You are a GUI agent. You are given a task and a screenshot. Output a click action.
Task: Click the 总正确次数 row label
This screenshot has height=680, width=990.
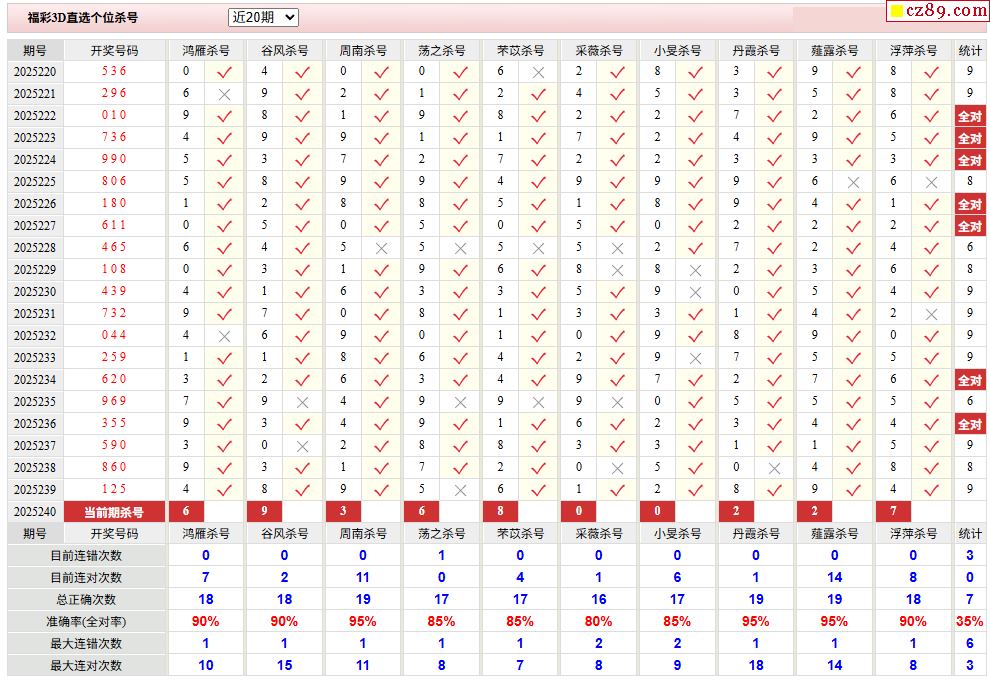86,600
